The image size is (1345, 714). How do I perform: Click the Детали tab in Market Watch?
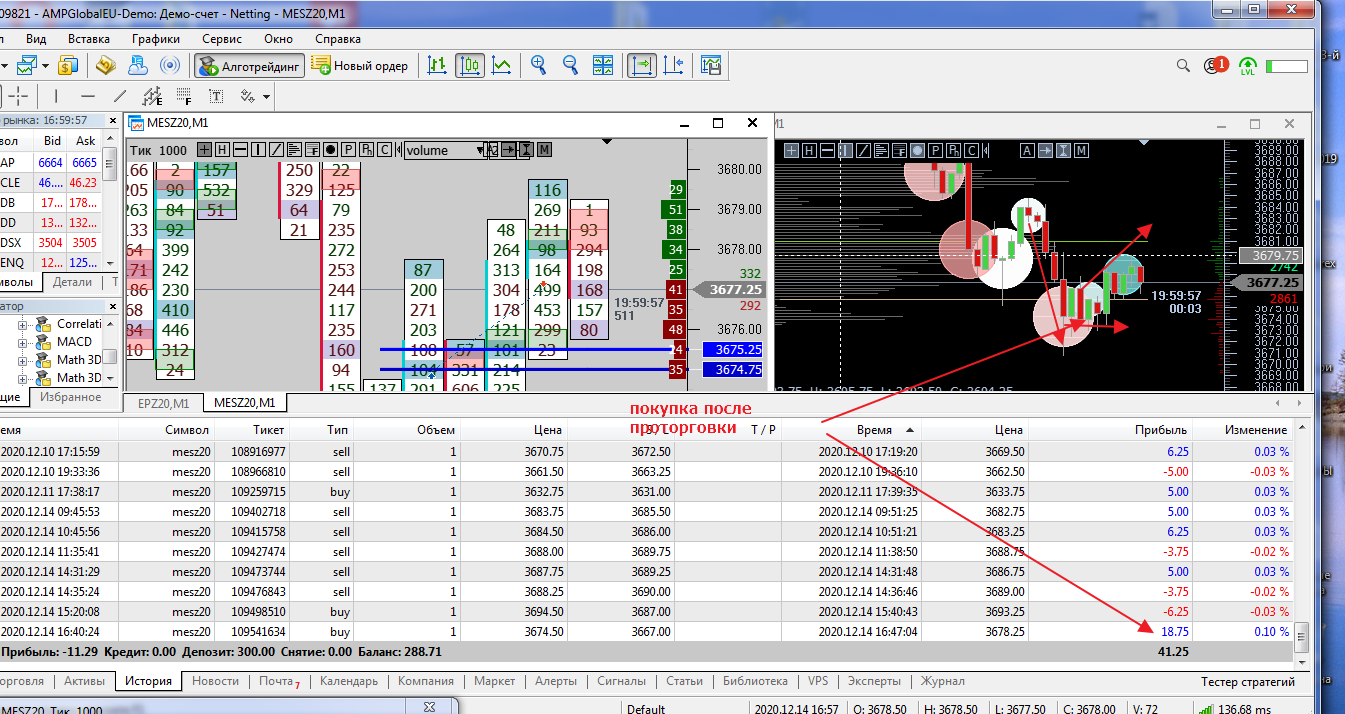[x=72, y=282]
